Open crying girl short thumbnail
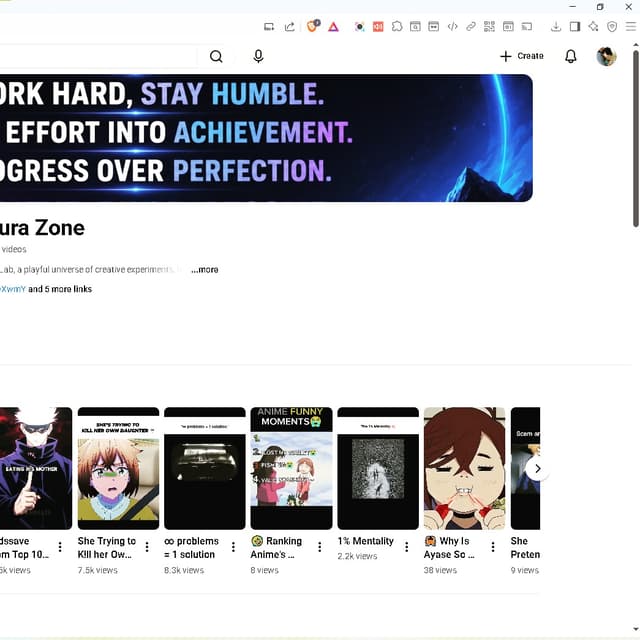Screen dimensions: 640x640 (x=118, y=468)
